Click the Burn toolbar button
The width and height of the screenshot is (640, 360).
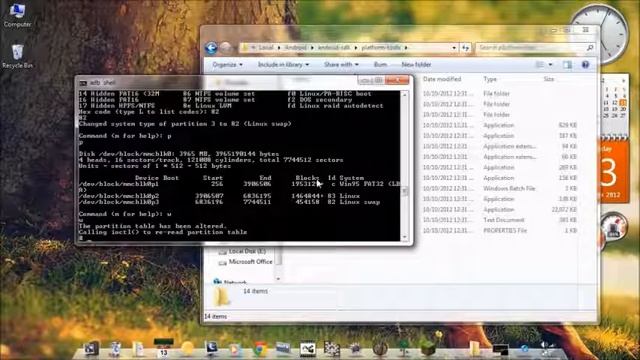point(380,64)
